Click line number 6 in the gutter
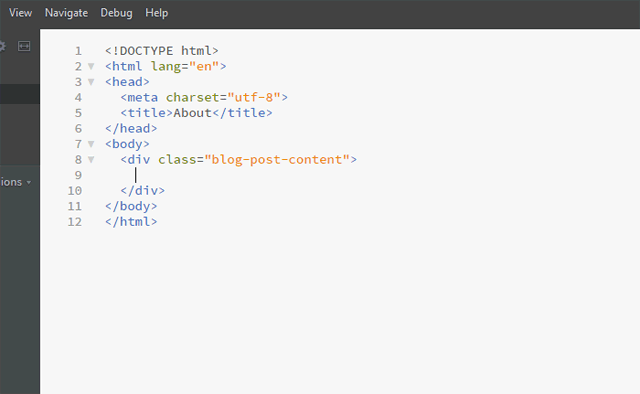Screen dimensions: 640x394 pyautogui.click(x=78, y=129)
